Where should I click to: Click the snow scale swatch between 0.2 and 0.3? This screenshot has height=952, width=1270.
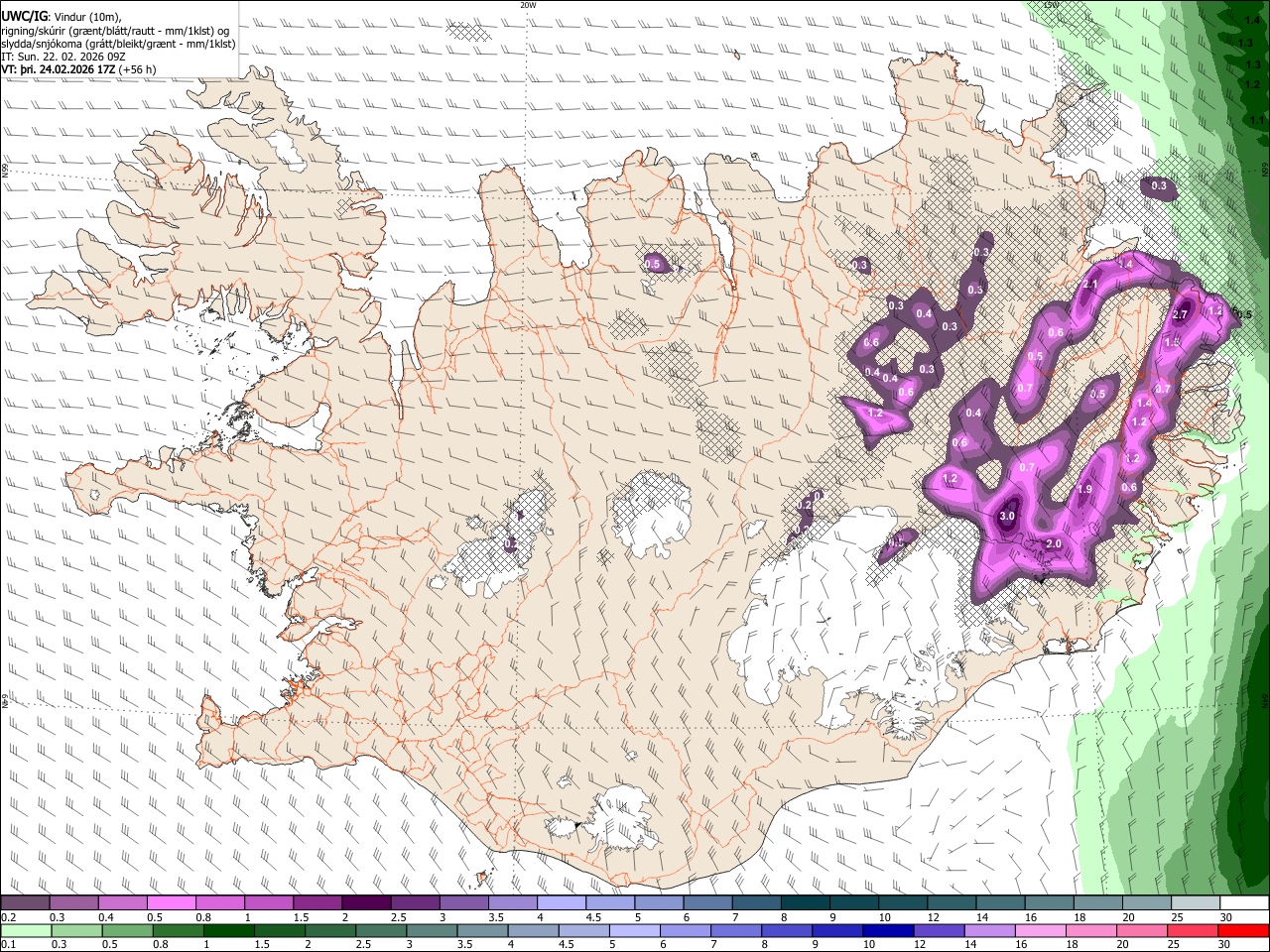[x=25, y=902]
